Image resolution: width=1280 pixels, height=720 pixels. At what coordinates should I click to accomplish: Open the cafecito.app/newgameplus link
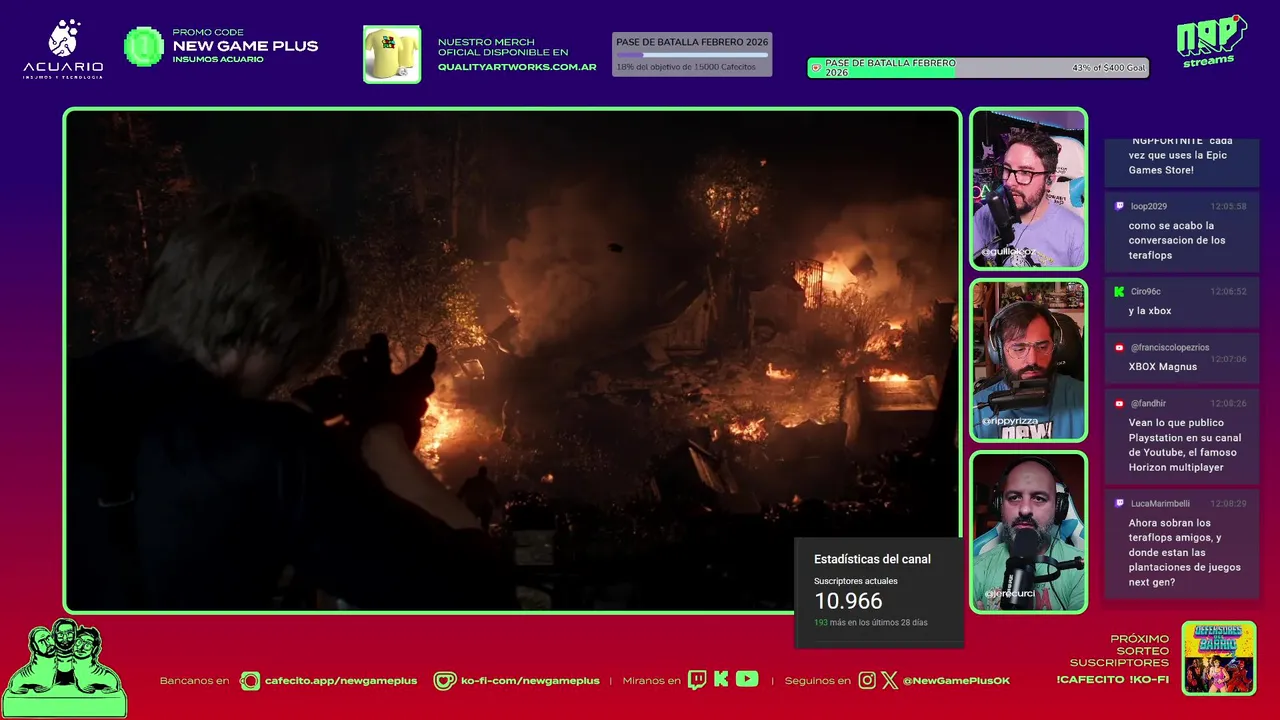[341, 681]
